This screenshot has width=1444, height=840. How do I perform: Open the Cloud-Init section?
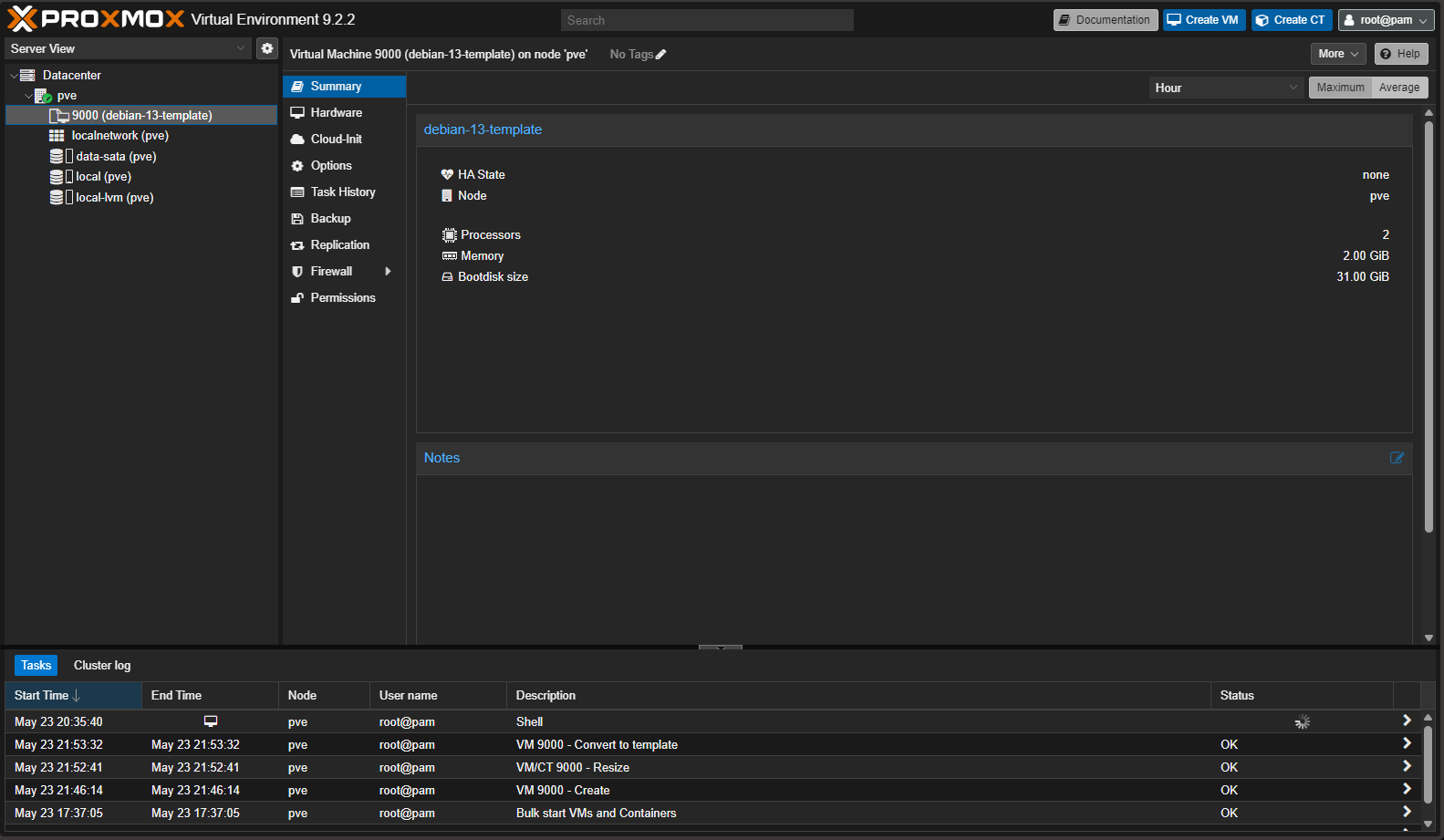pyautogui.click(x=345, y=140)
